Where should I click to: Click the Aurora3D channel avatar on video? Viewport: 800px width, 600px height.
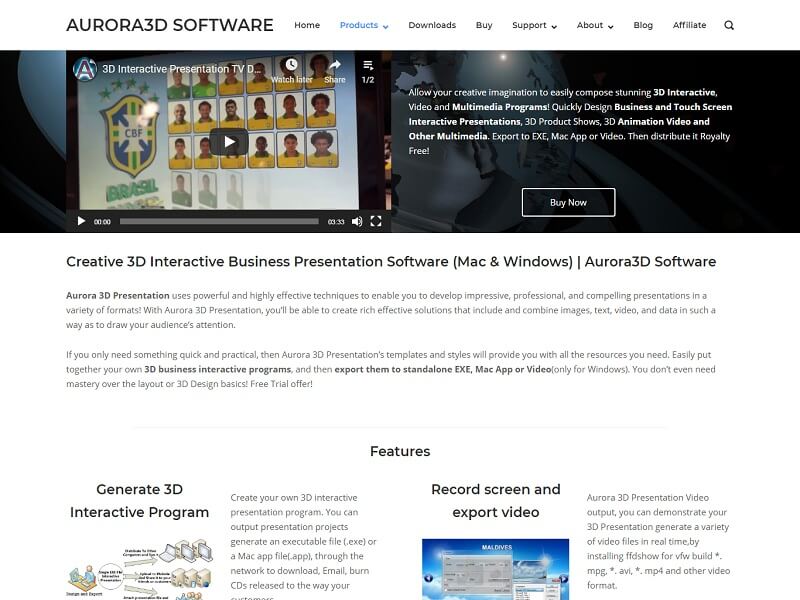[x=85, y=69]
